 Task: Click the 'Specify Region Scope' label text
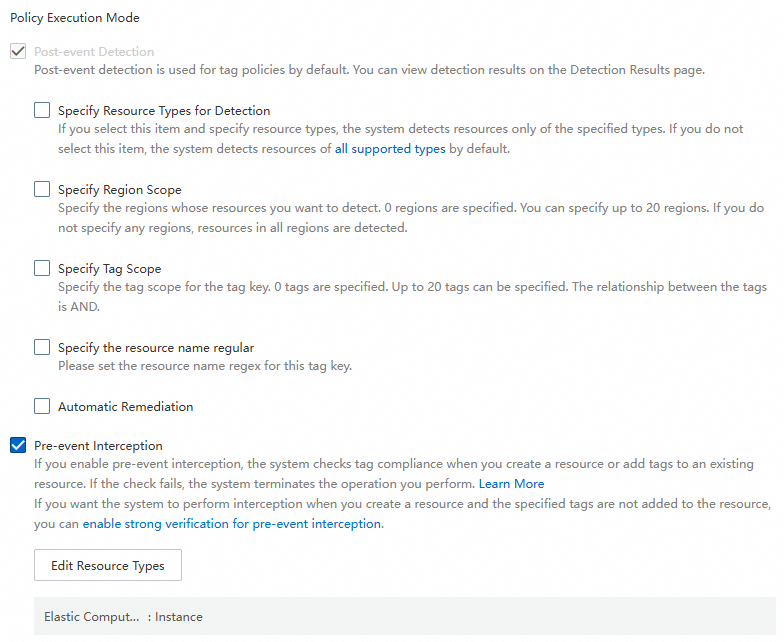[x=120, y=190]
